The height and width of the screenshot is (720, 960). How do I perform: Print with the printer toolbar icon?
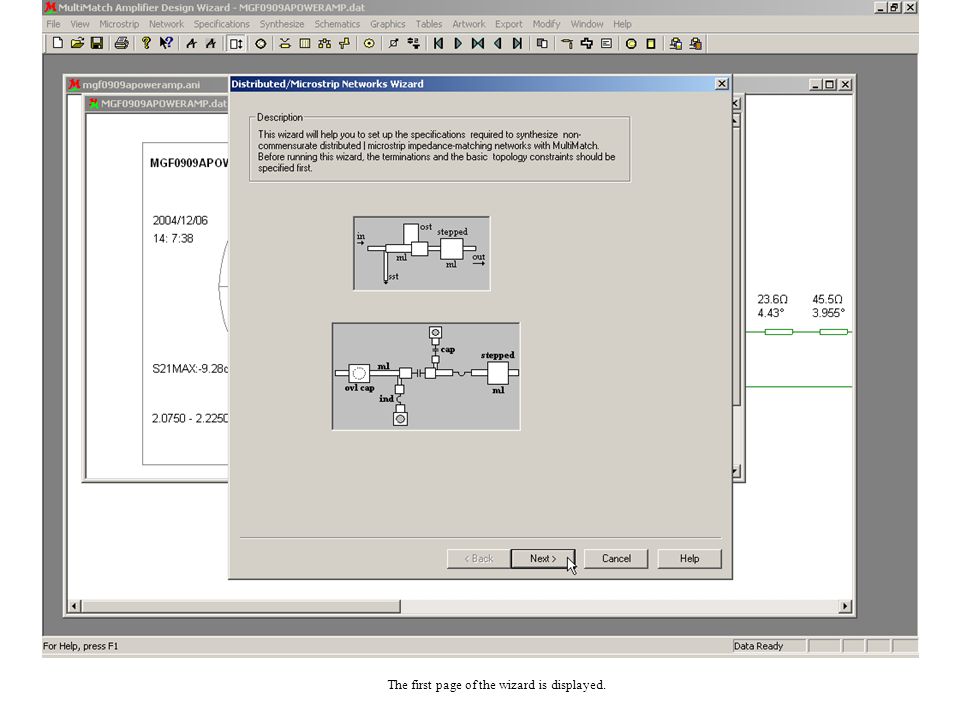[121, 43]
